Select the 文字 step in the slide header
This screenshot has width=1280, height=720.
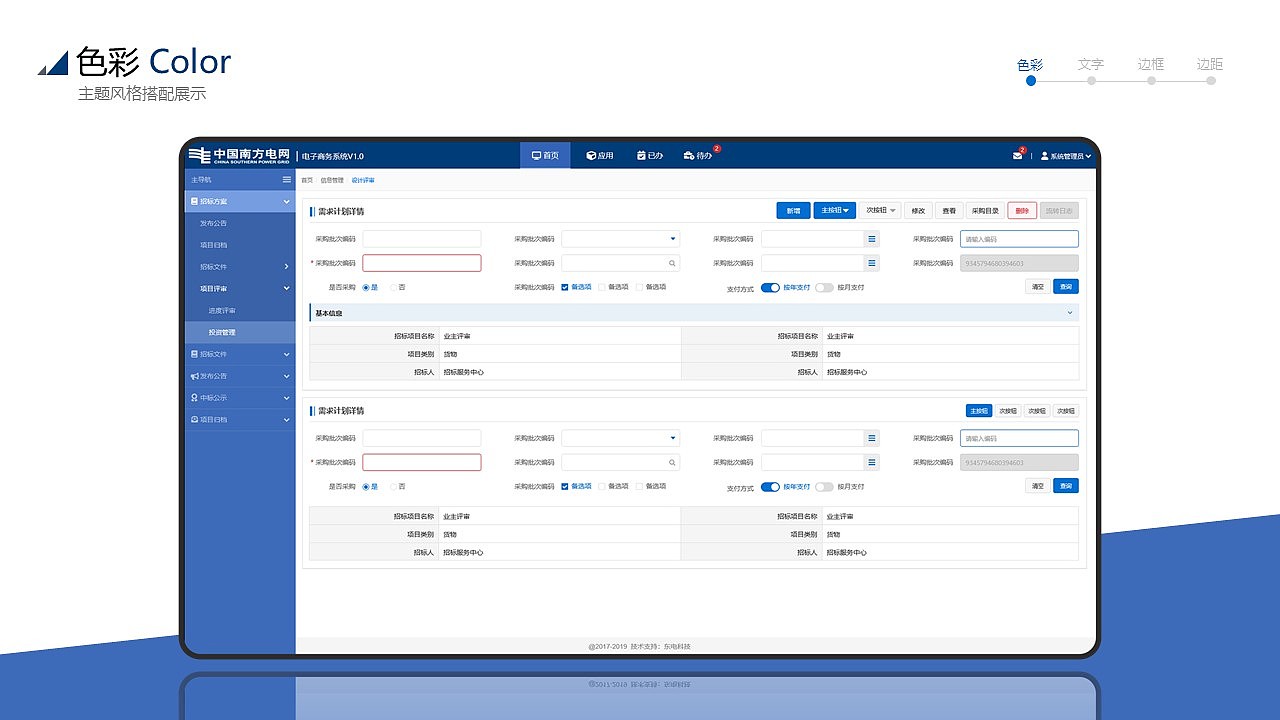[x=1091, y=64]
